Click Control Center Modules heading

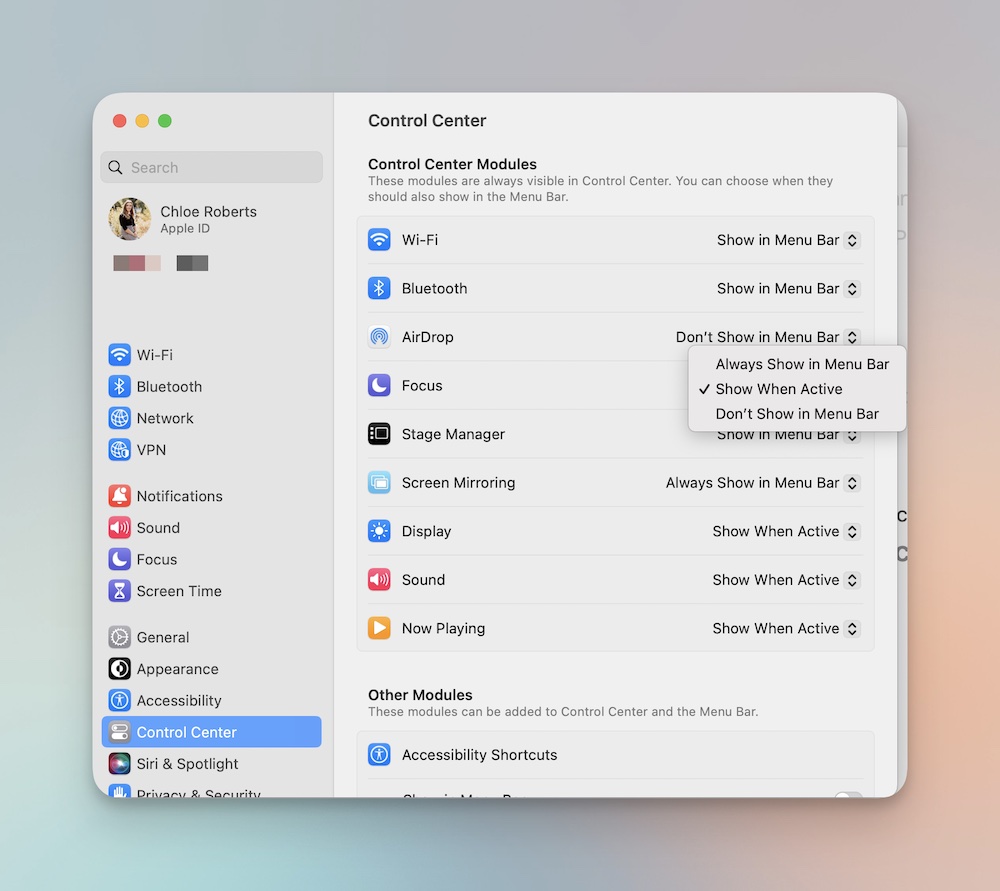click(x=452, y=164)
